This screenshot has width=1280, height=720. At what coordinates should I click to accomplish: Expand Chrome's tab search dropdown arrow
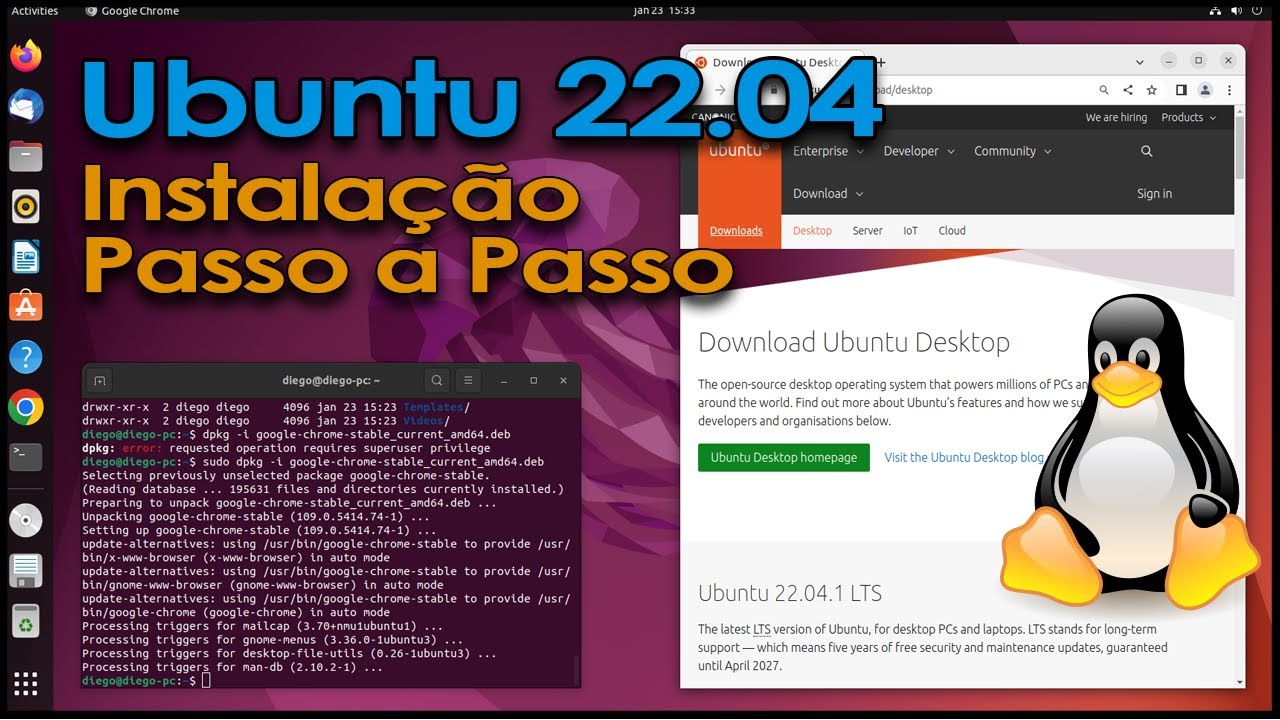[x=1137, y=61]
